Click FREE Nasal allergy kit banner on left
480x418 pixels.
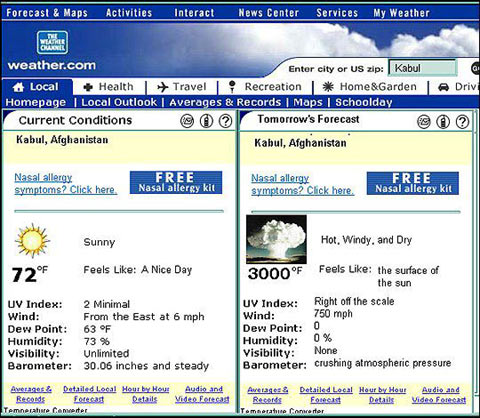[x=176, y=182]
